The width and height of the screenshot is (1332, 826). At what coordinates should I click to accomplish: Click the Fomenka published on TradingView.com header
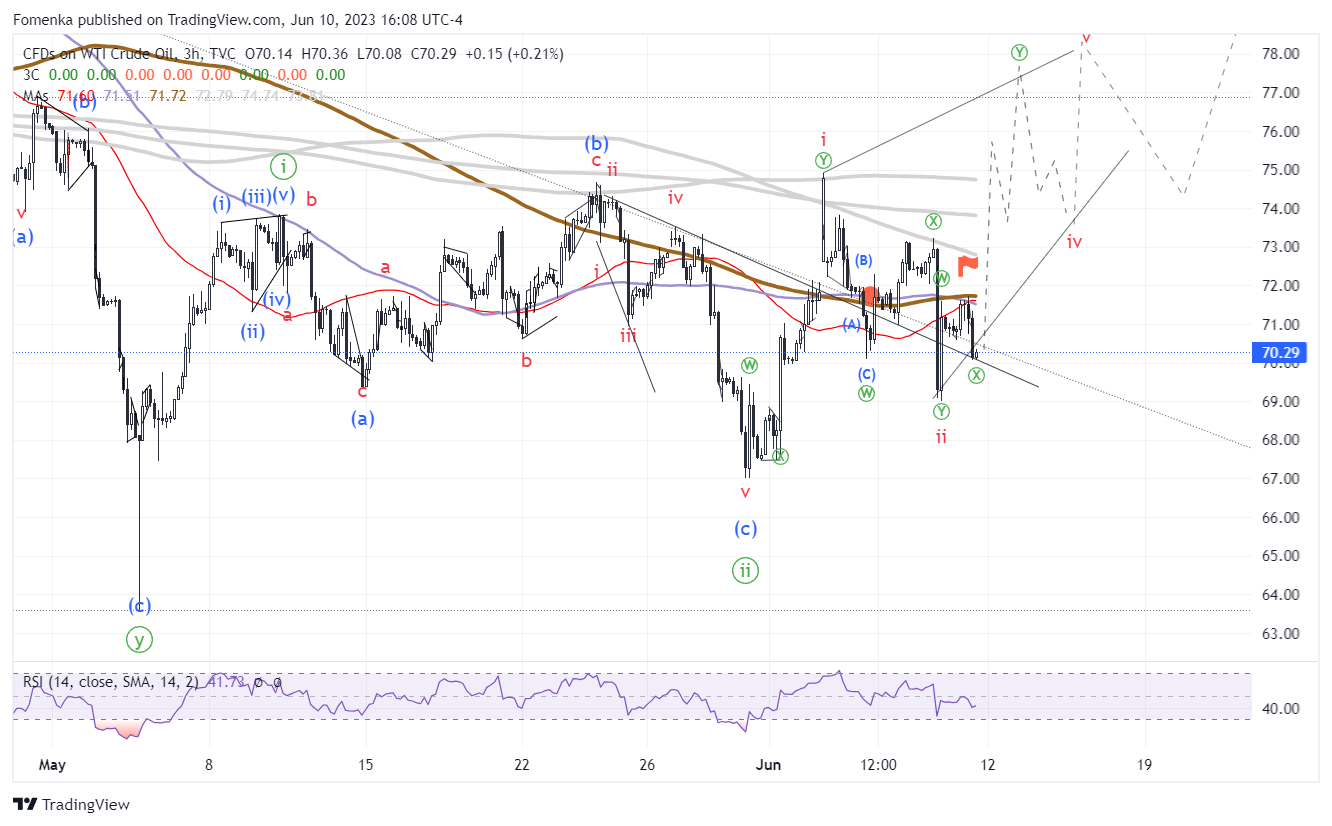238,20
